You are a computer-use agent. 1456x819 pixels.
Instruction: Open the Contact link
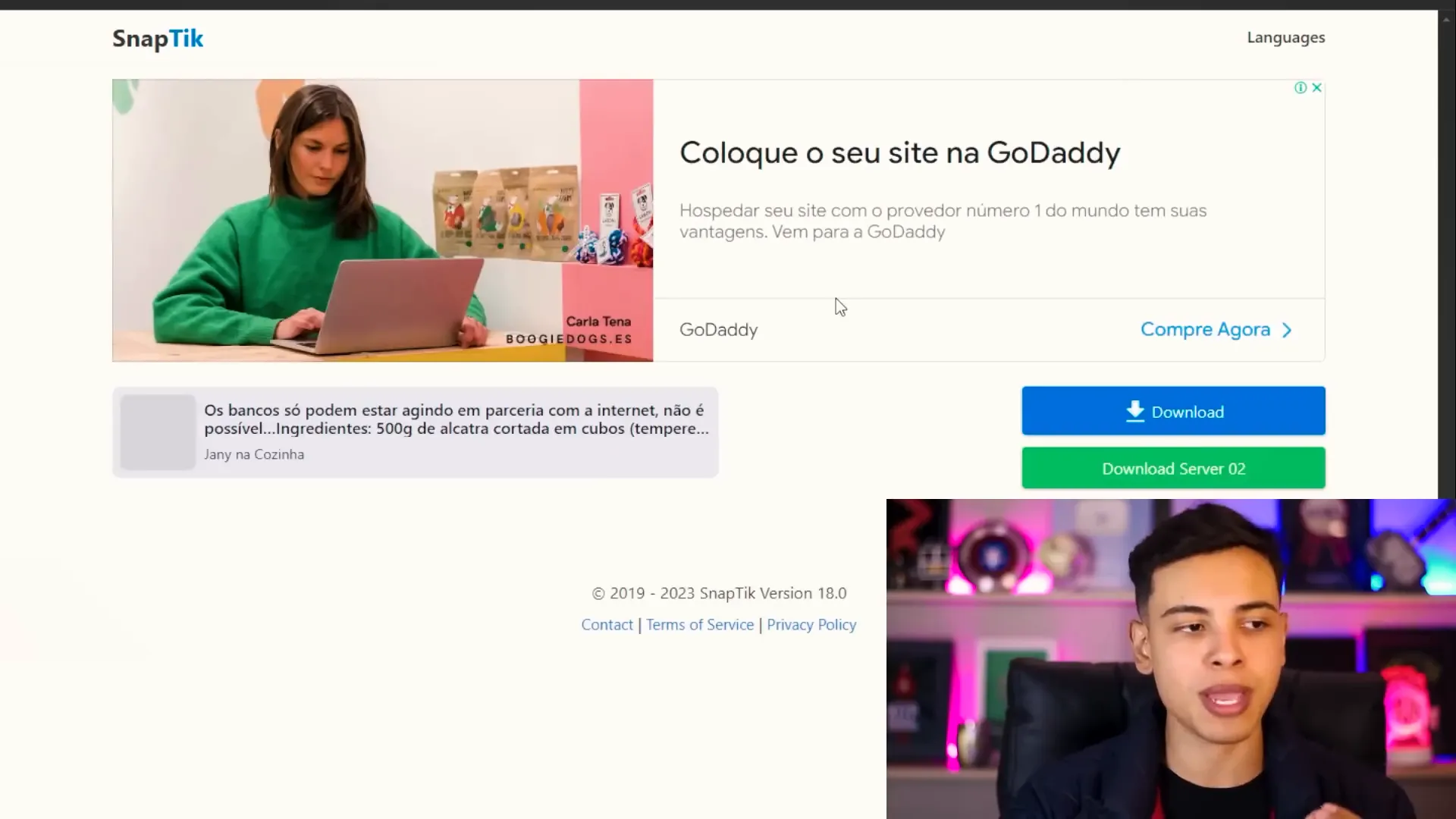coord(607,625)
